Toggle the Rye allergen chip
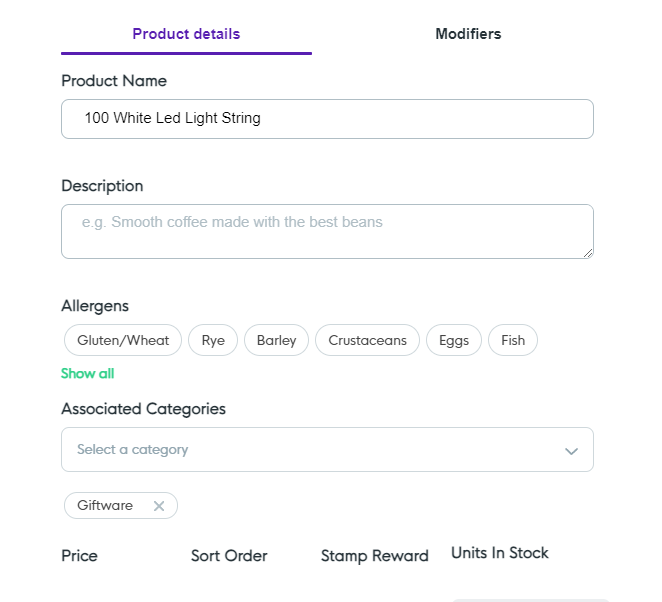The width and height of the screenshot is (662, 602). pyautogui.click(x=213, y=340)
